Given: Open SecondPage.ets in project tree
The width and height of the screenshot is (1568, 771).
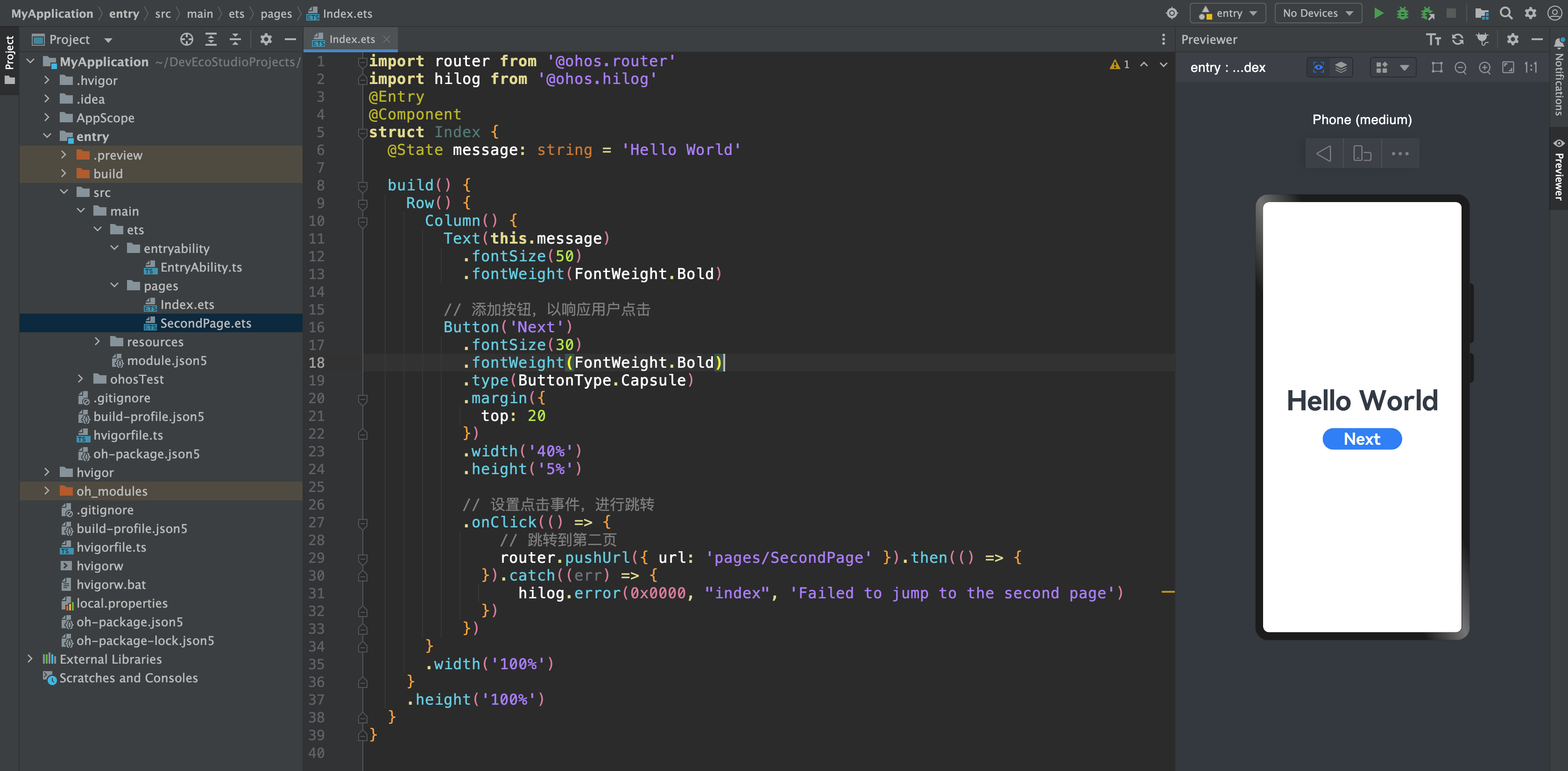Looking at the screenshot, I should click(x=205, y=323).
